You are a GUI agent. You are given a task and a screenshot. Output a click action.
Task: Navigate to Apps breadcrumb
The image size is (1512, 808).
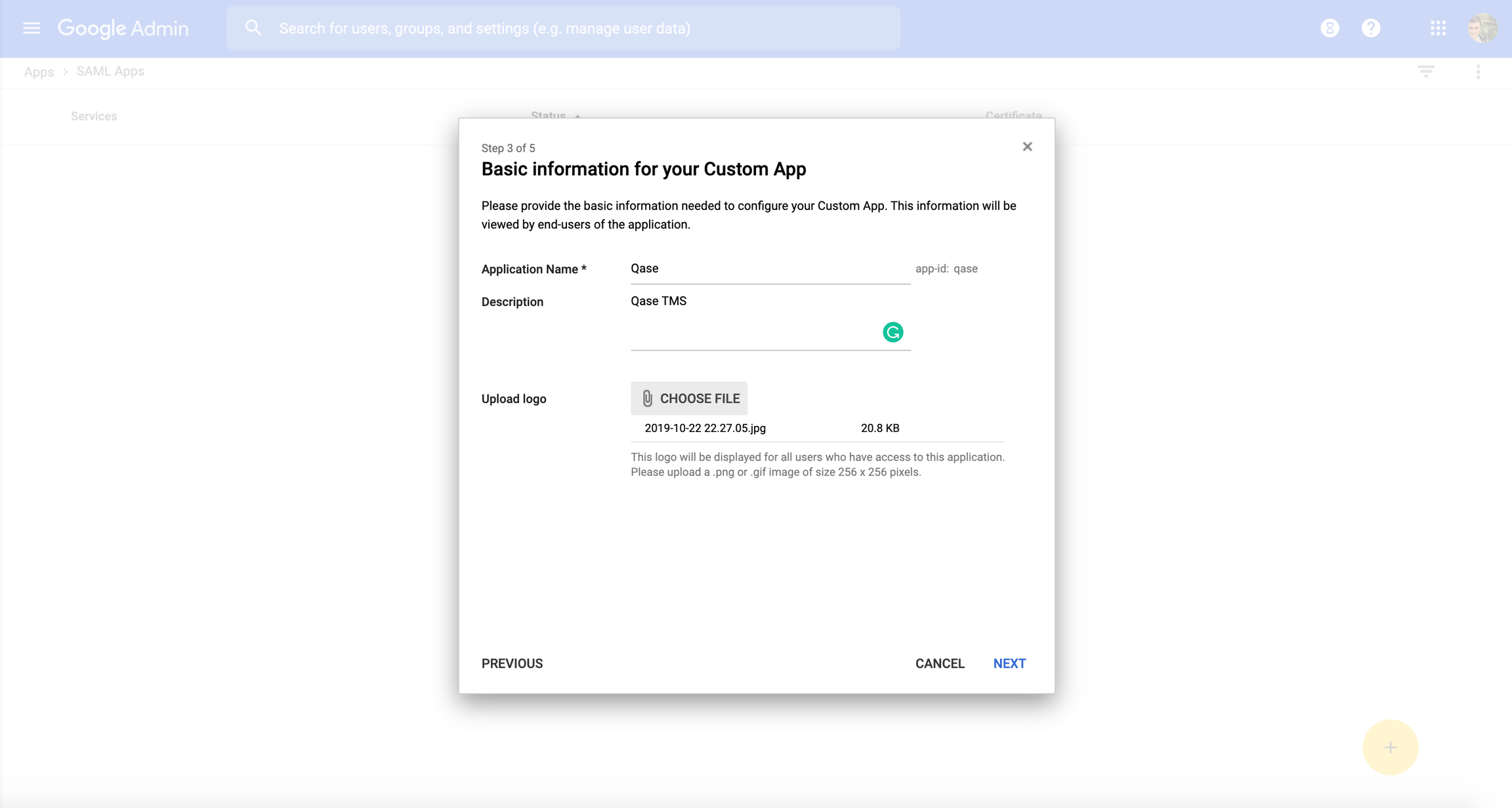[x=39, y=72]
